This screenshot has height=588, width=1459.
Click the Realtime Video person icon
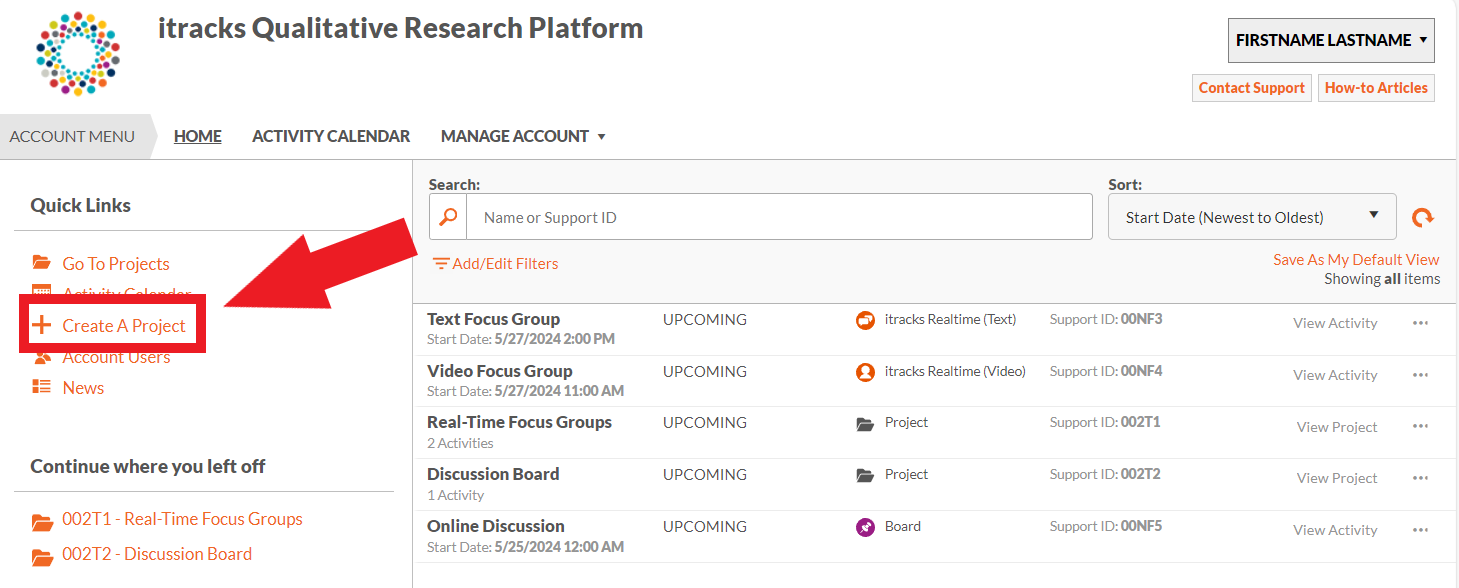pos(866,372)
